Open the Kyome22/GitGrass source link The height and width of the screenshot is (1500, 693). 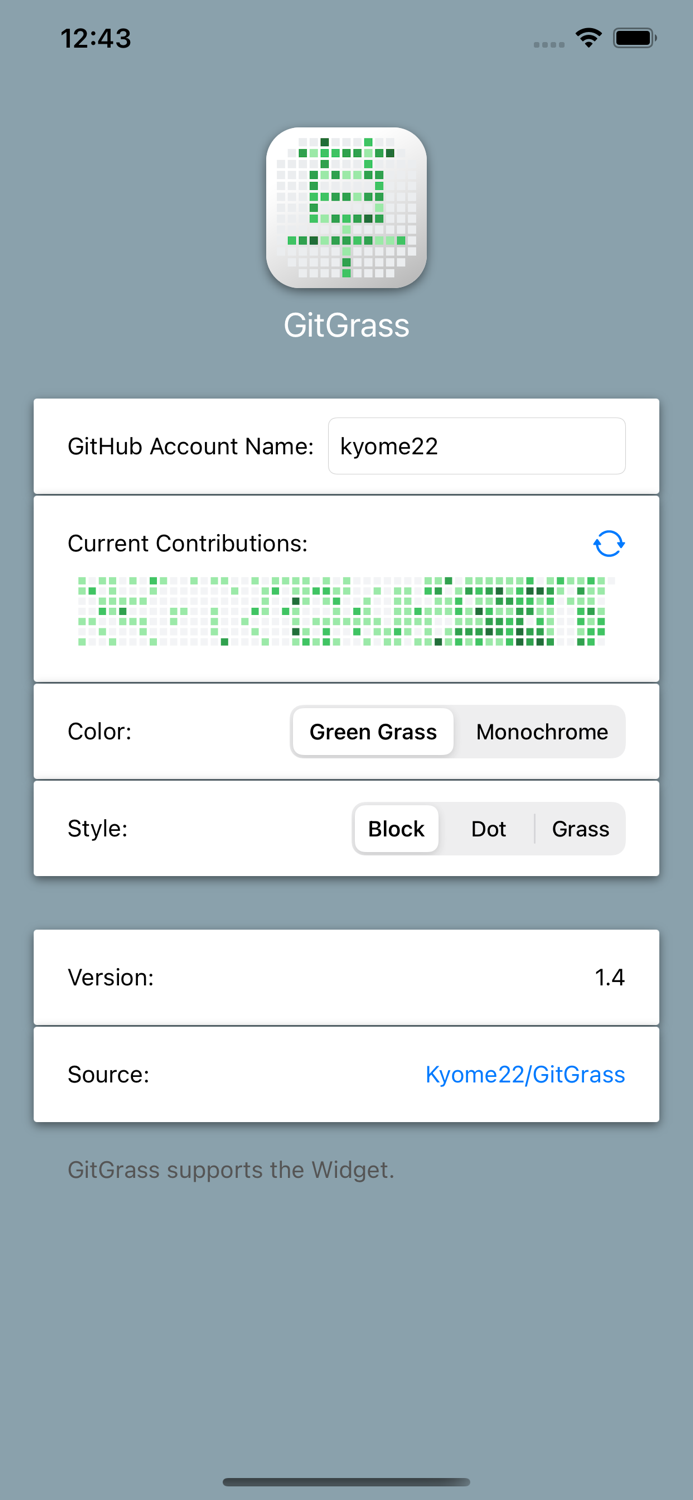click(x=525, y=1074)
